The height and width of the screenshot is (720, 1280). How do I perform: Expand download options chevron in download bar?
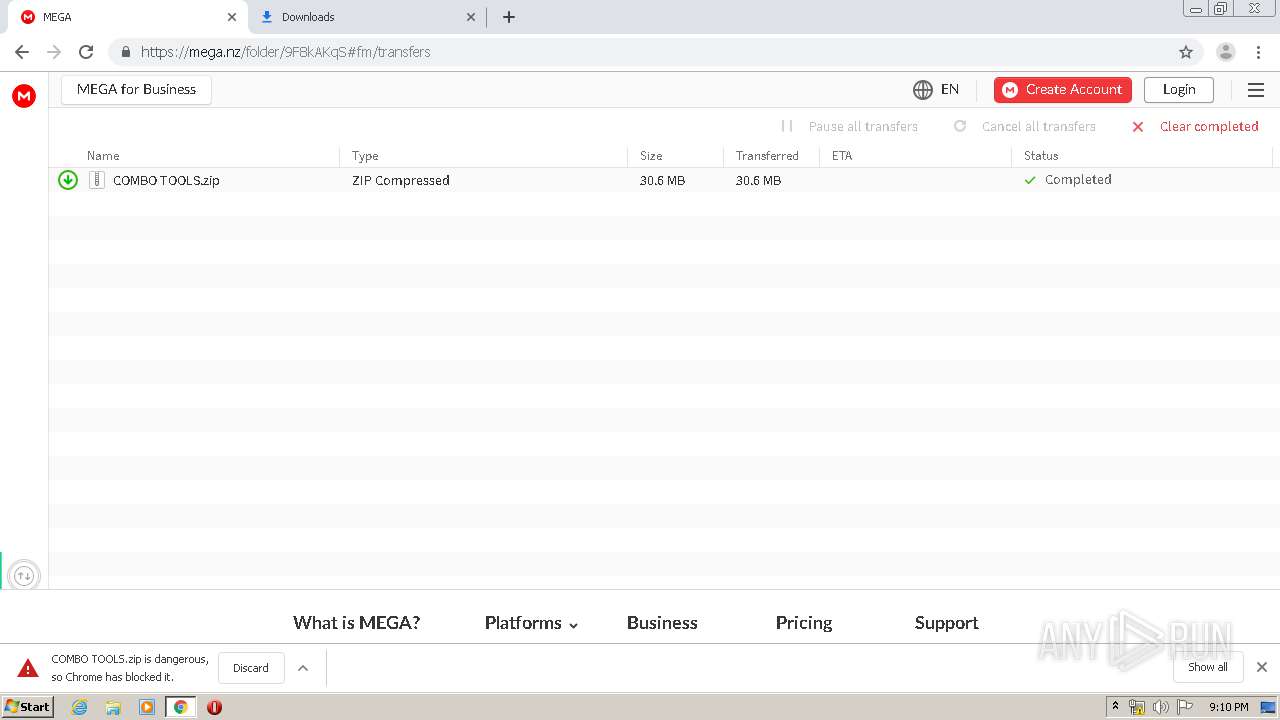303,668
